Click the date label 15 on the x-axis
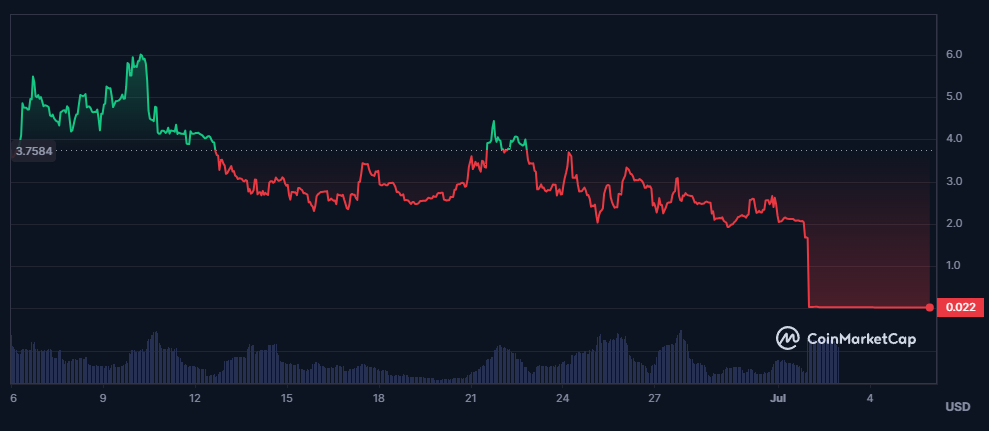Screen dimensions: 989x431 click(287, 398)
